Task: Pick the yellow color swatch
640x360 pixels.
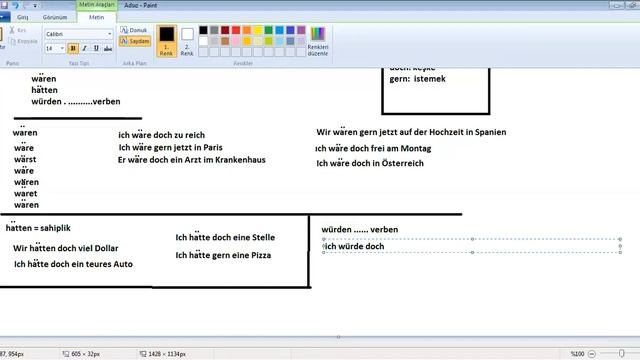Action: (x=258, y=30)
